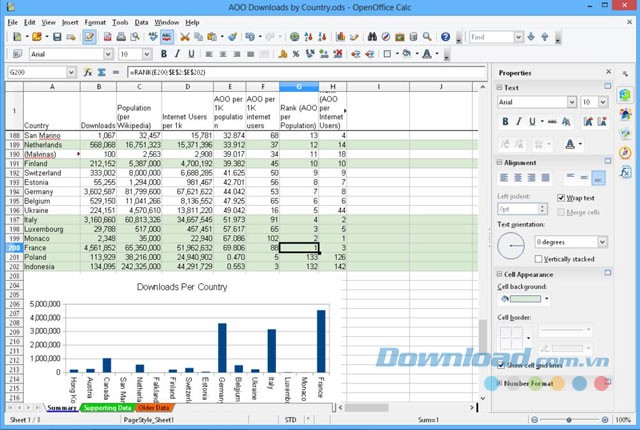Click the Zoom magnifier icon
Image resolution: width=640 pixels, height=430 pixels.
(427, 37)
